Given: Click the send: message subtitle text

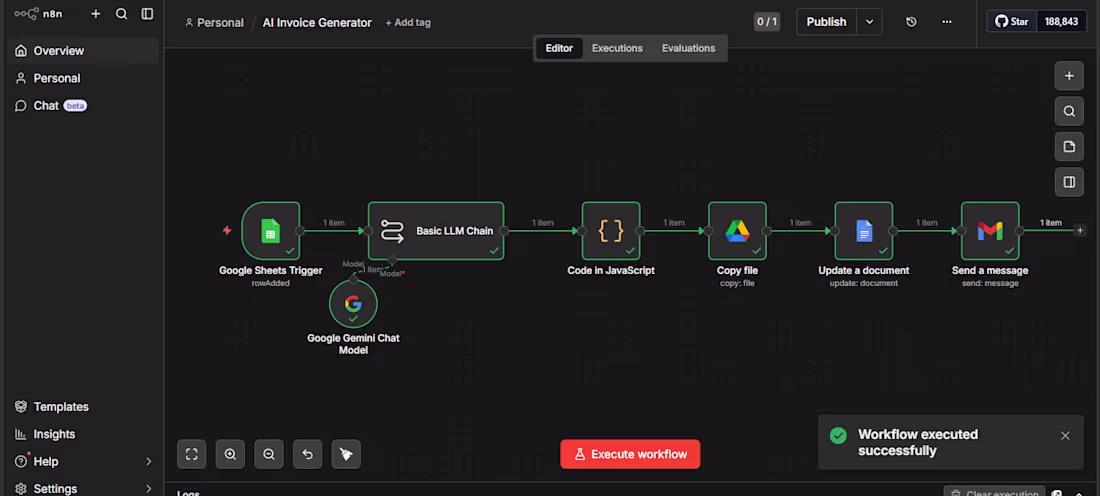Looking at the screenshot, I should tap(990, 283).
